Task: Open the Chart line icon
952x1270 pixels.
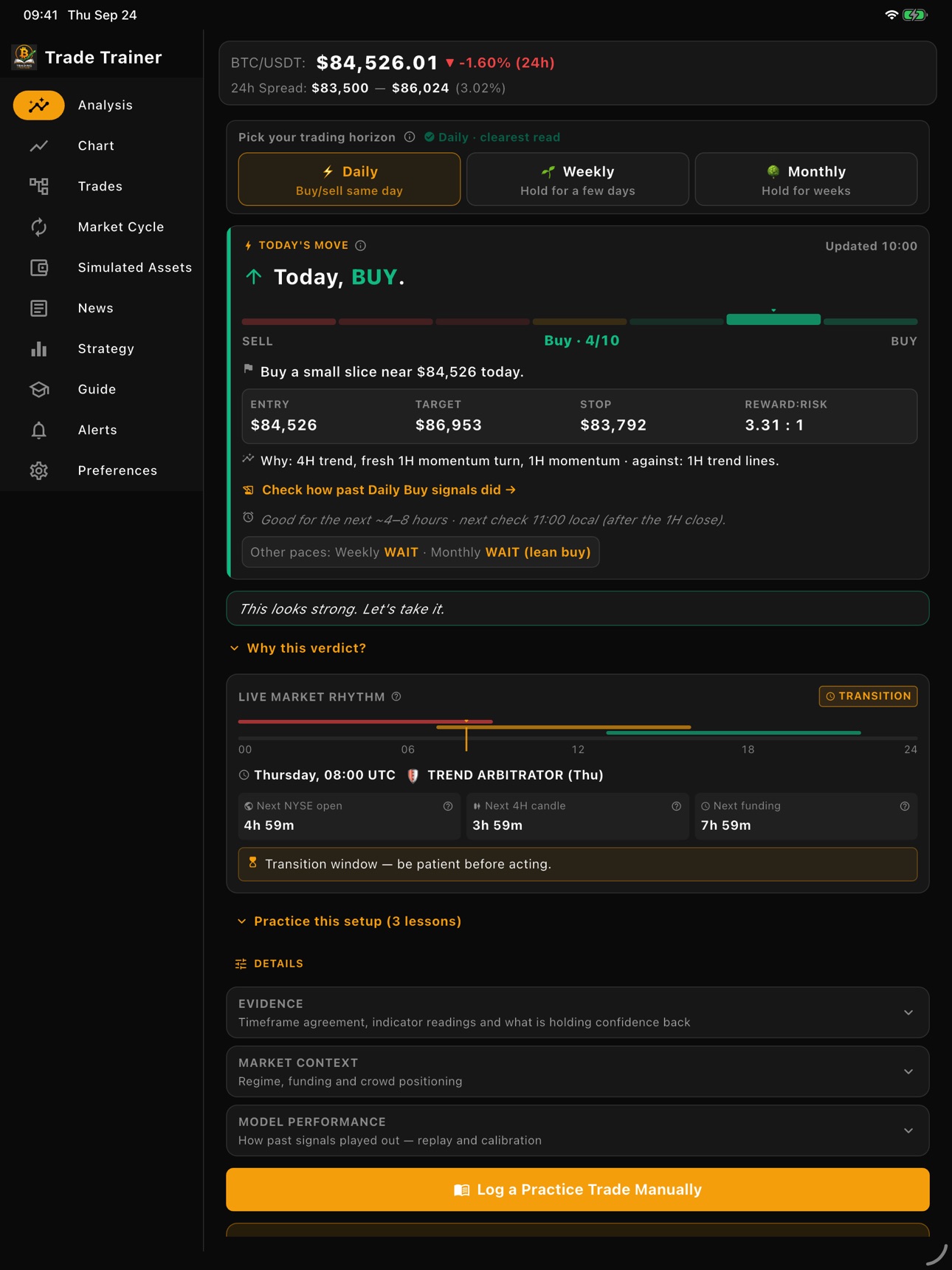Action: pyautogui.click(x=39, y=145)
